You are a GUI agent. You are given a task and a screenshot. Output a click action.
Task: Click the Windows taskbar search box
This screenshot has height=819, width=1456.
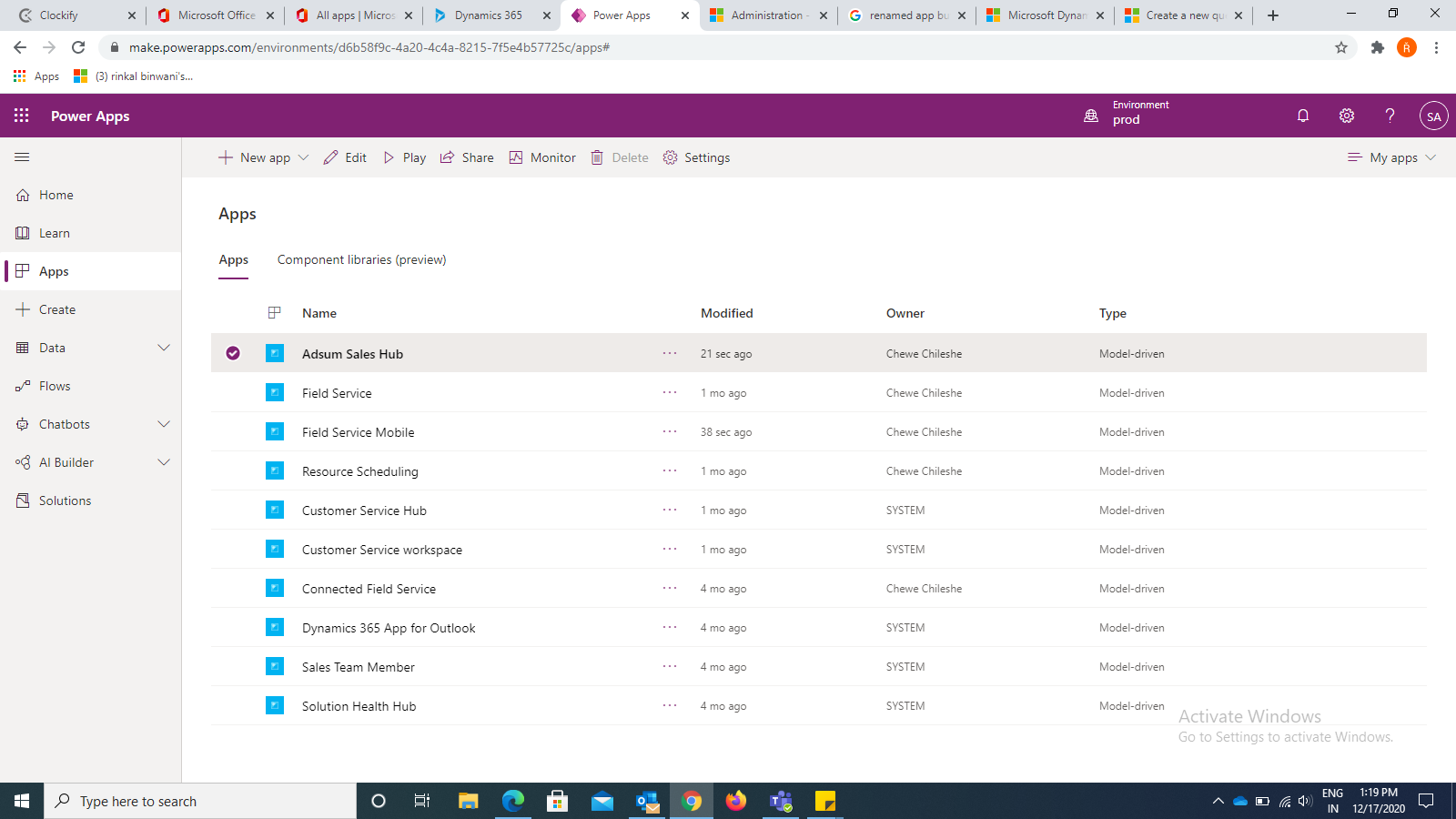coord(200,801)
